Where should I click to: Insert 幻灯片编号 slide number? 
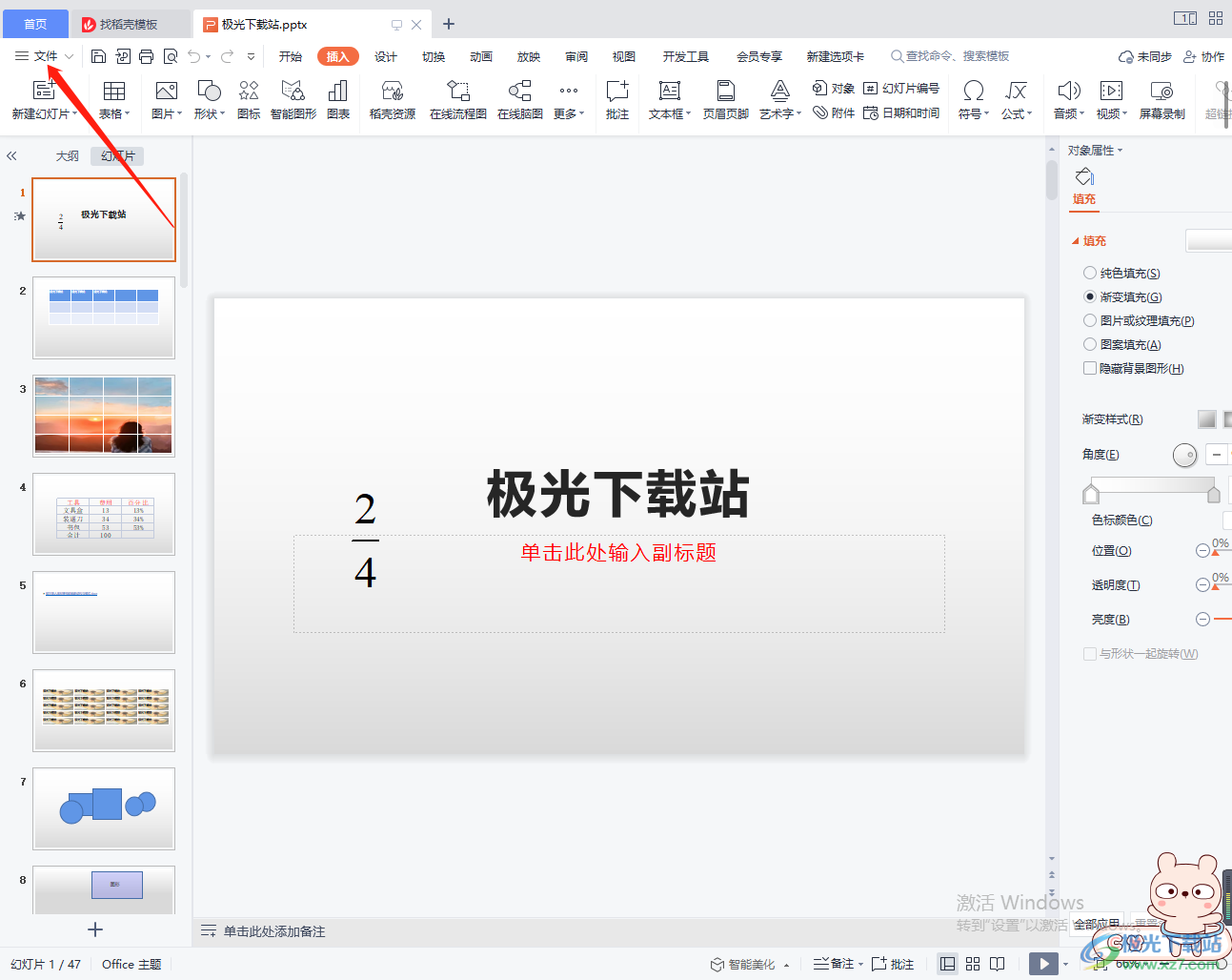901,89
